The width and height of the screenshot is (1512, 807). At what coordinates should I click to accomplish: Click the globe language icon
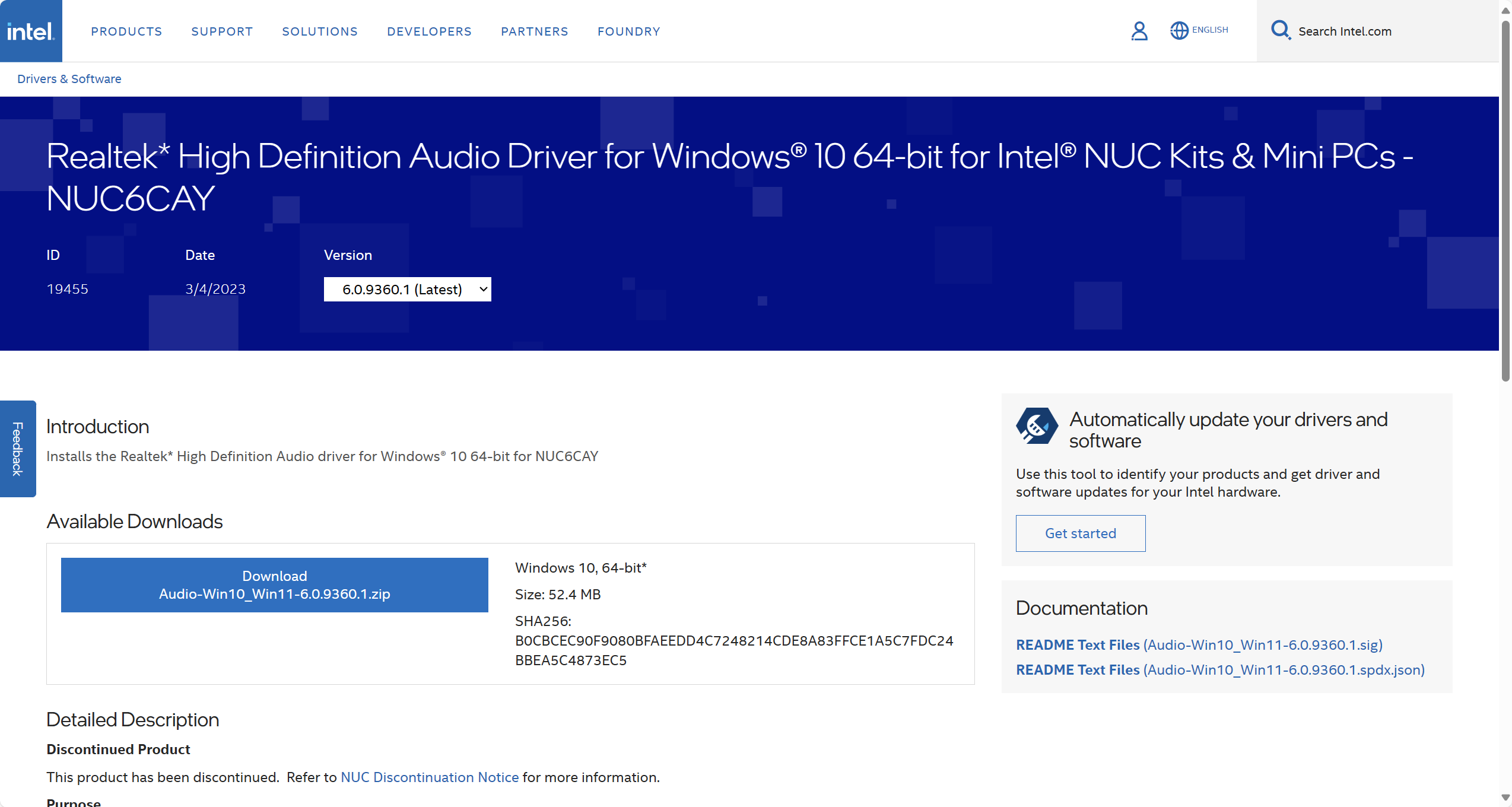pyautogui.click(x=1179, y=30)
